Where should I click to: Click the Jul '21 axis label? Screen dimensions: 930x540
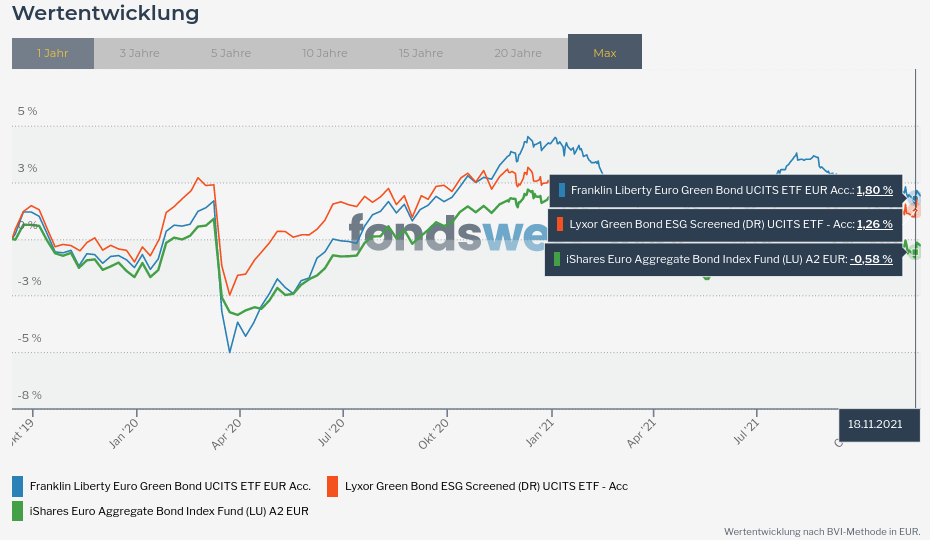tap(746, 432)
